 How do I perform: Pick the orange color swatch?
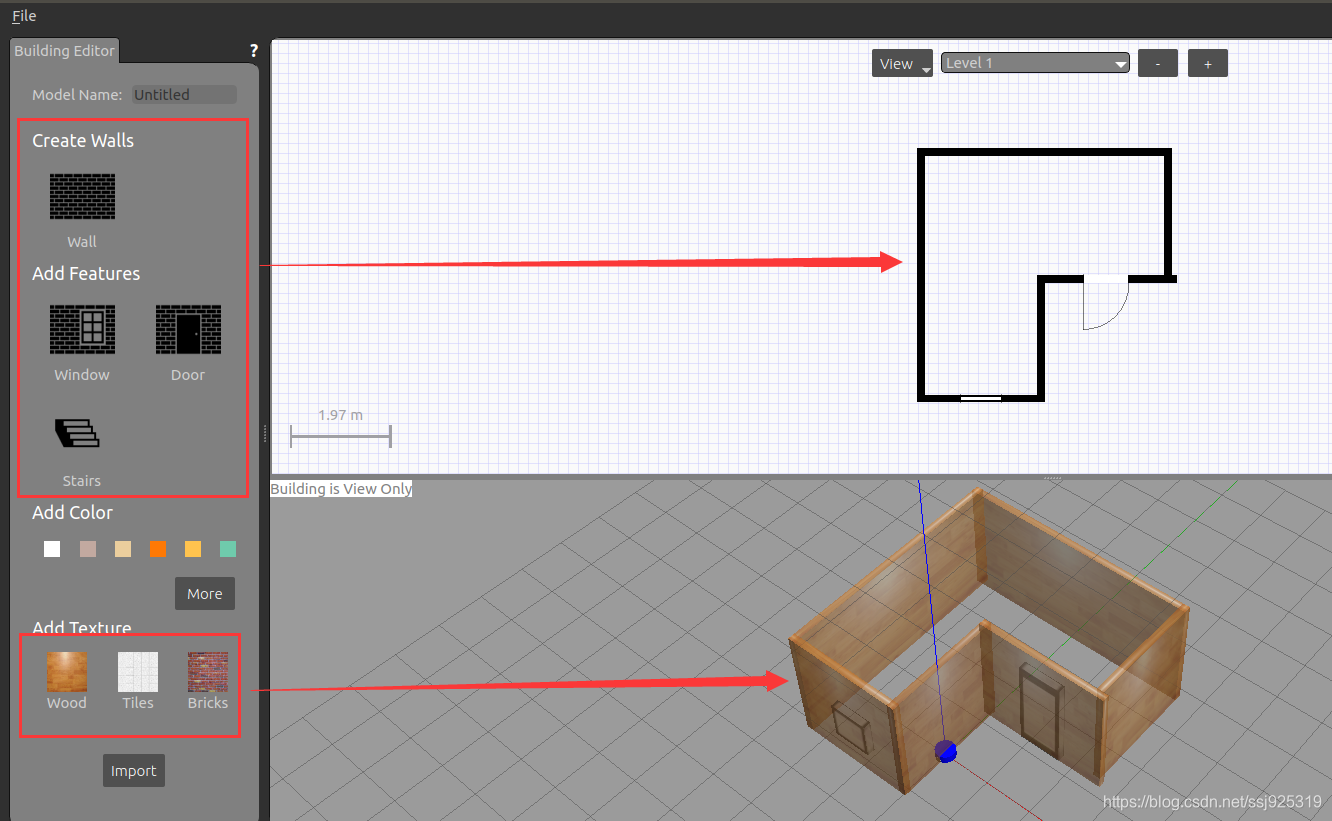click(158, 549)
